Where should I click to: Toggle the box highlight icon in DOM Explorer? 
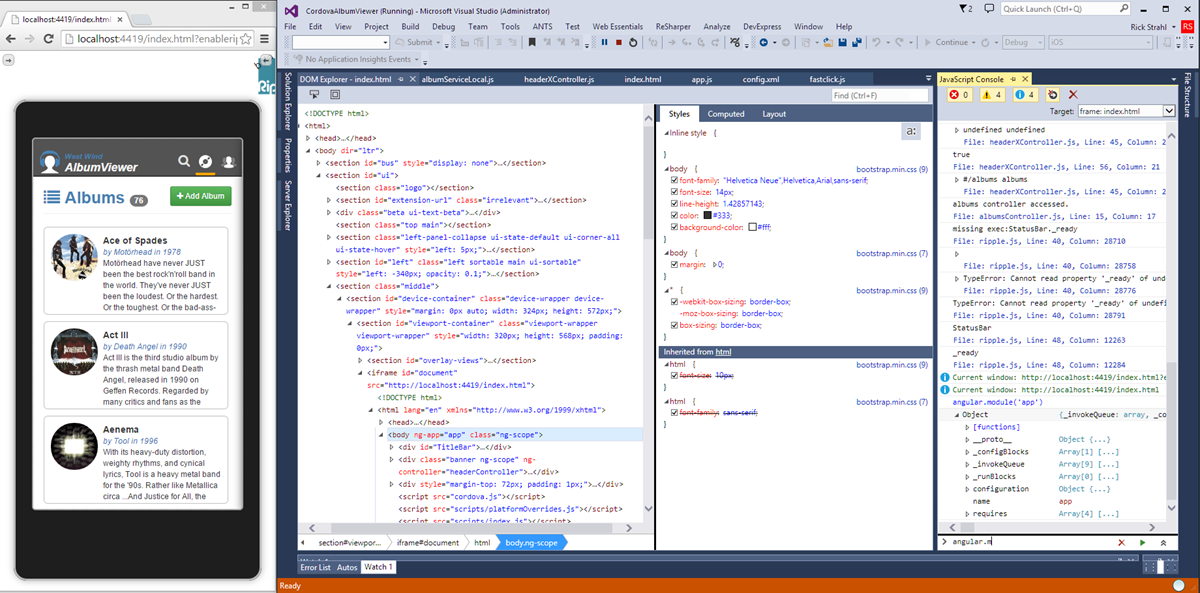[x=335, y=94]
